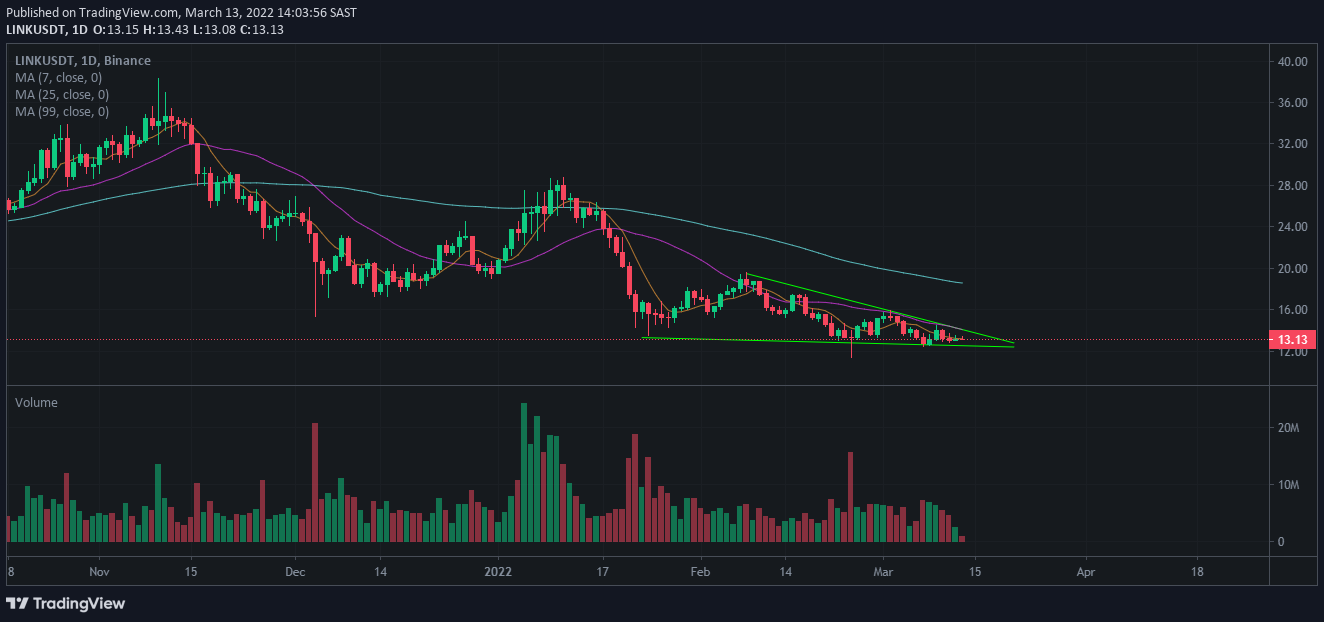This screenshot has height=622, width=1324.
Task: Click the red 13.13 current price tag
Action: [x=1292, y=340]
